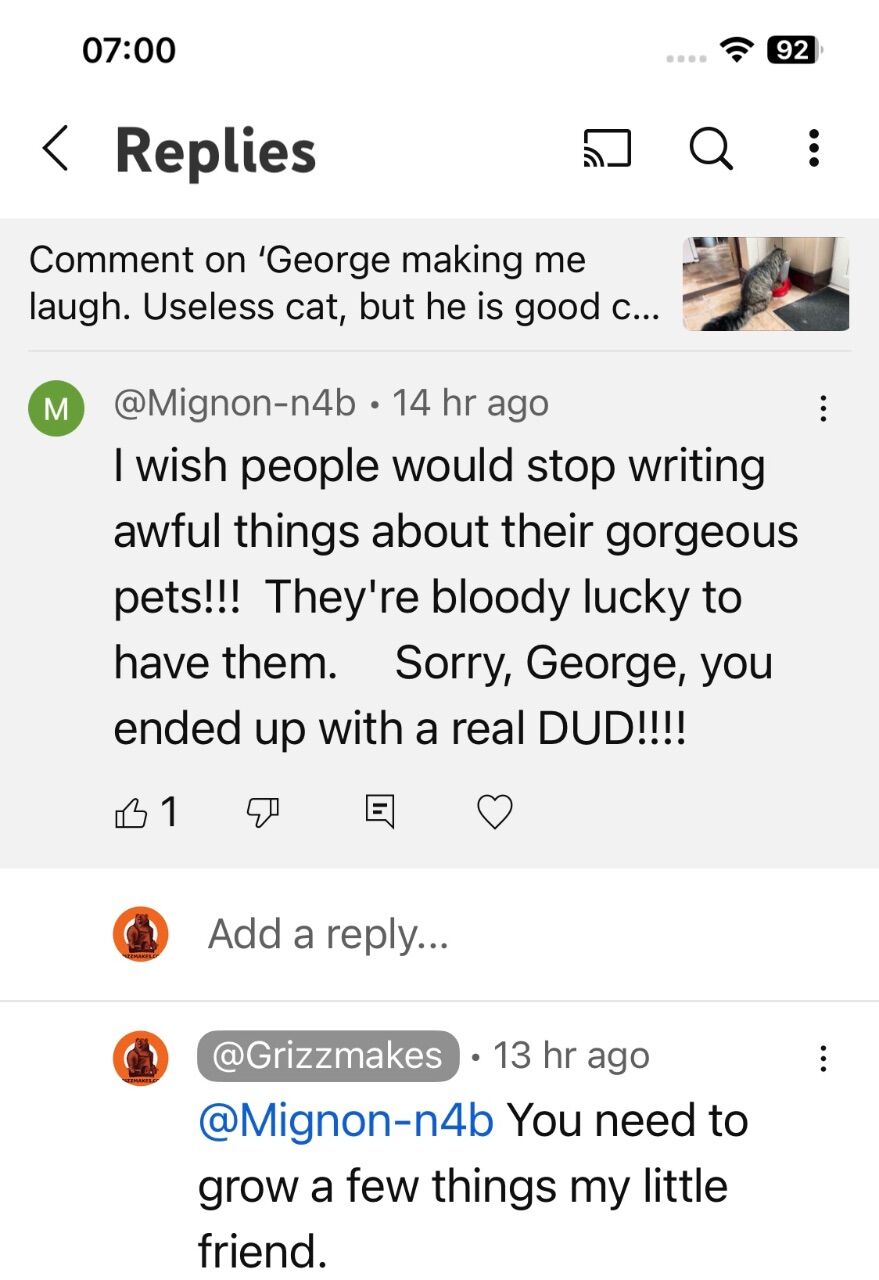Viewport: 879px width, 1280px height.
Task: Open the @Mignon-n4b username in comment header
Action: (x=235, y=403)
